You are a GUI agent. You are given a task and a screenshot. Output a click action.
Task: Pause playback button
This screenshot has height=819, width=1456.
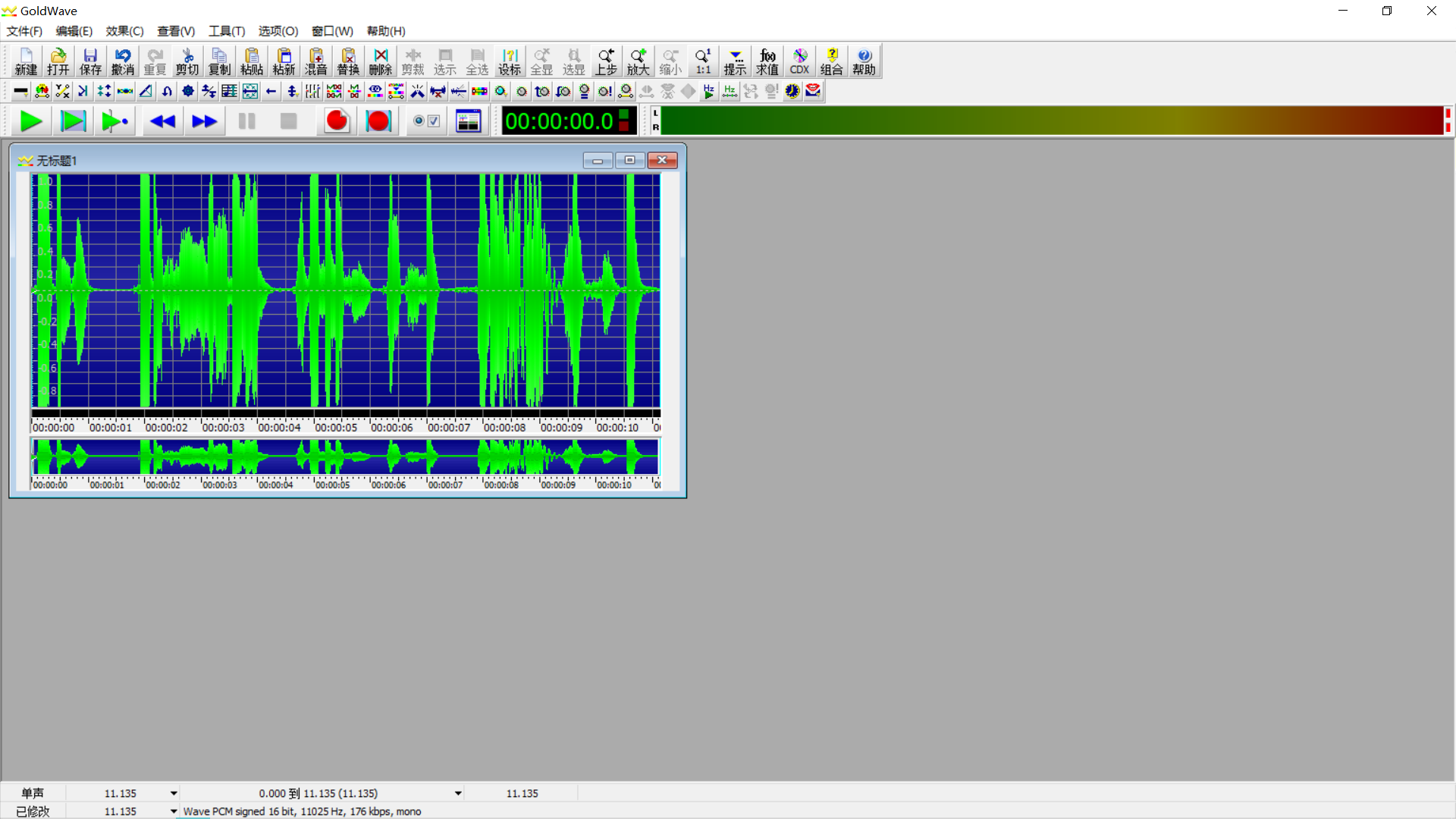pyautogui.click(x=246, y=121)
